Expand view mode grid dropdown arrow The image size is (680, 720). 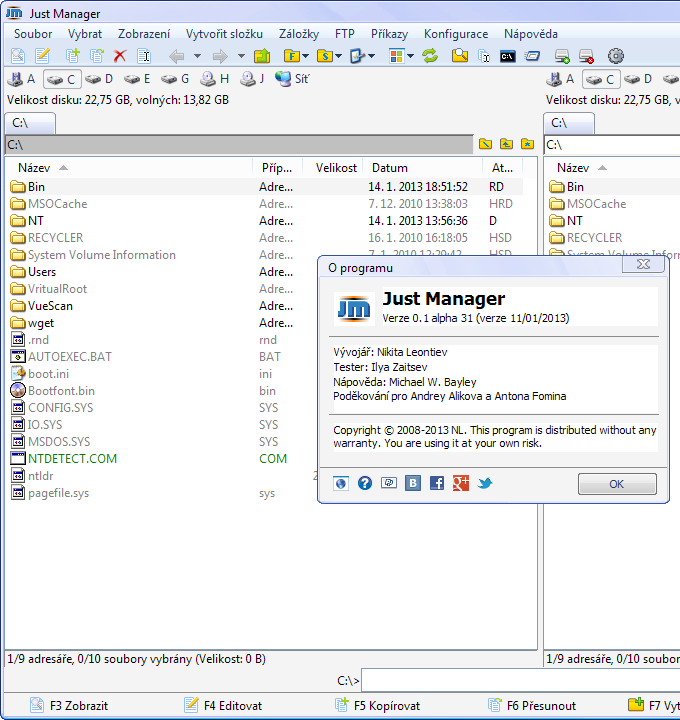pyautogui.click(x=410, y=56)
